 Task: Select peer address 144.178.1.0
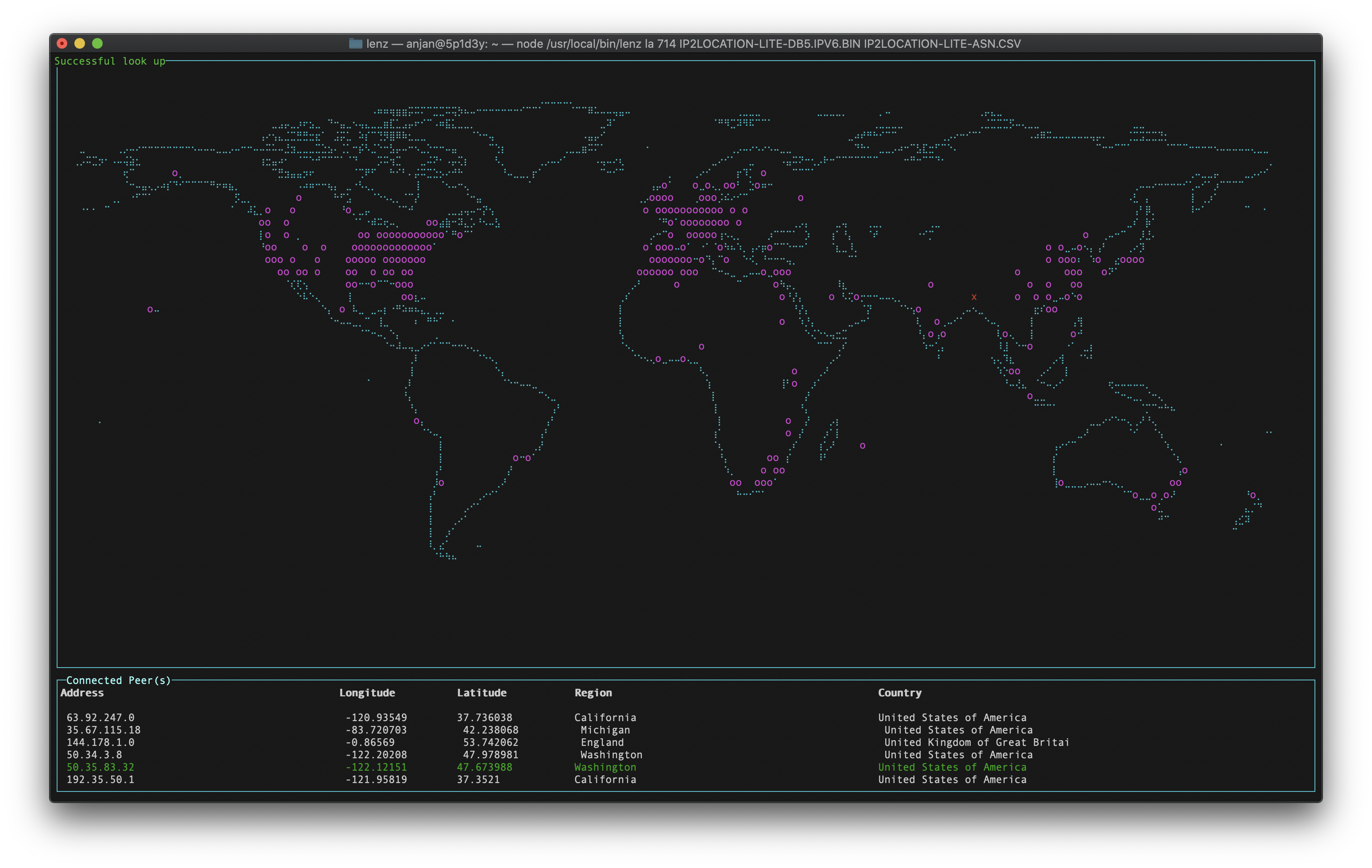tap(100, 743)
